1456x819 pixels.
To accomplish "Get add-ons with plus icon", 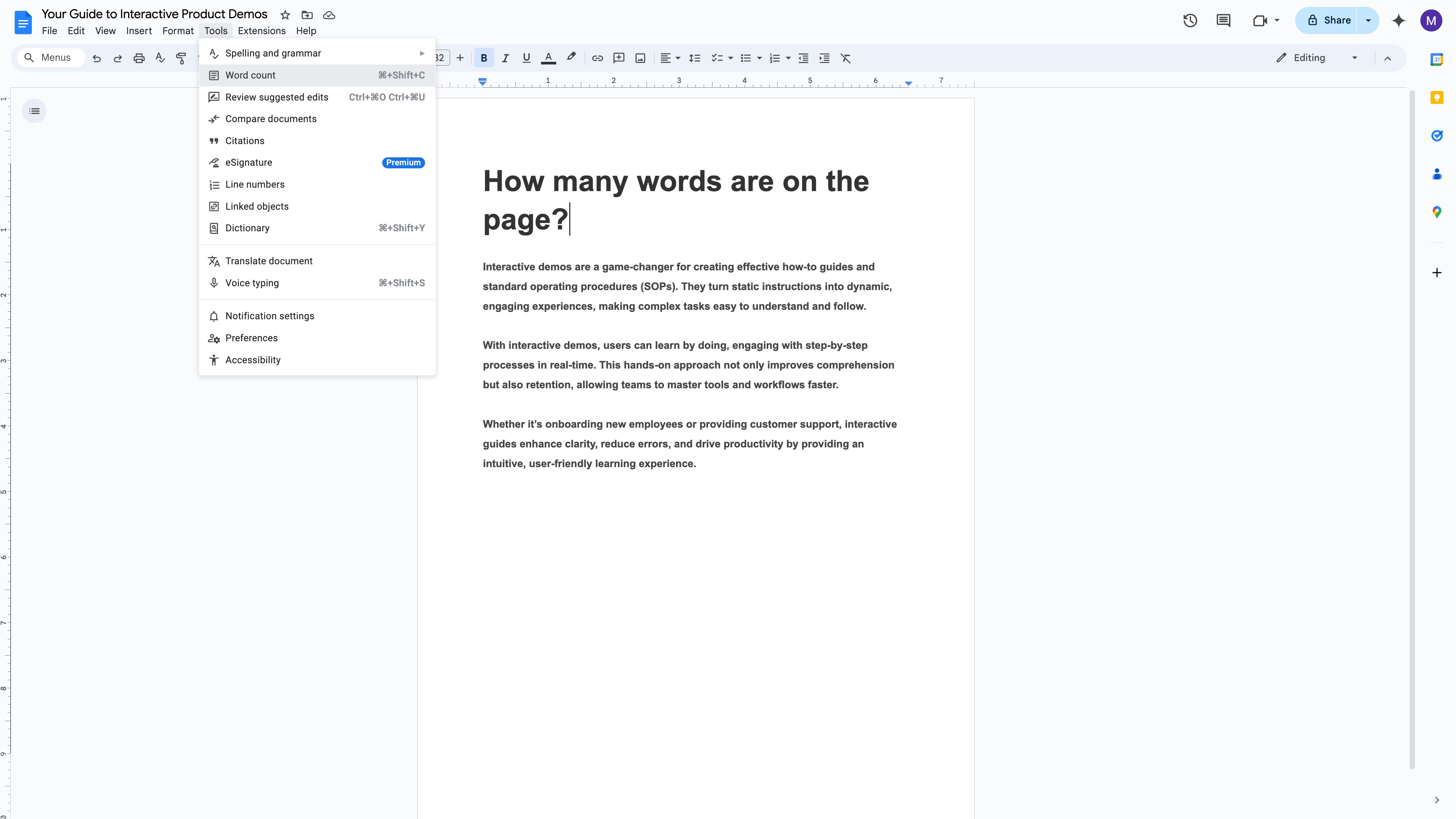I will (x=1437, y=273).
